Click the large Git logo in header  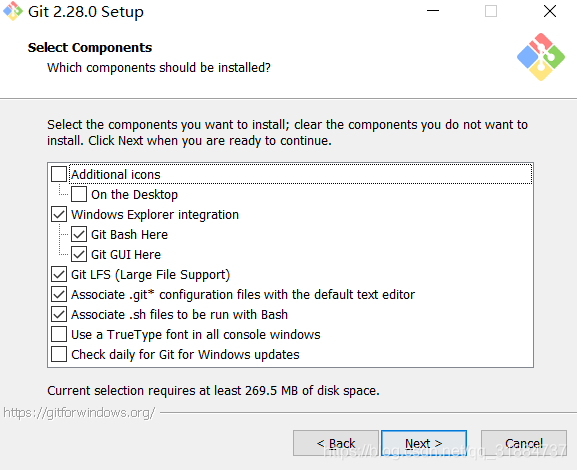point(541,57)
